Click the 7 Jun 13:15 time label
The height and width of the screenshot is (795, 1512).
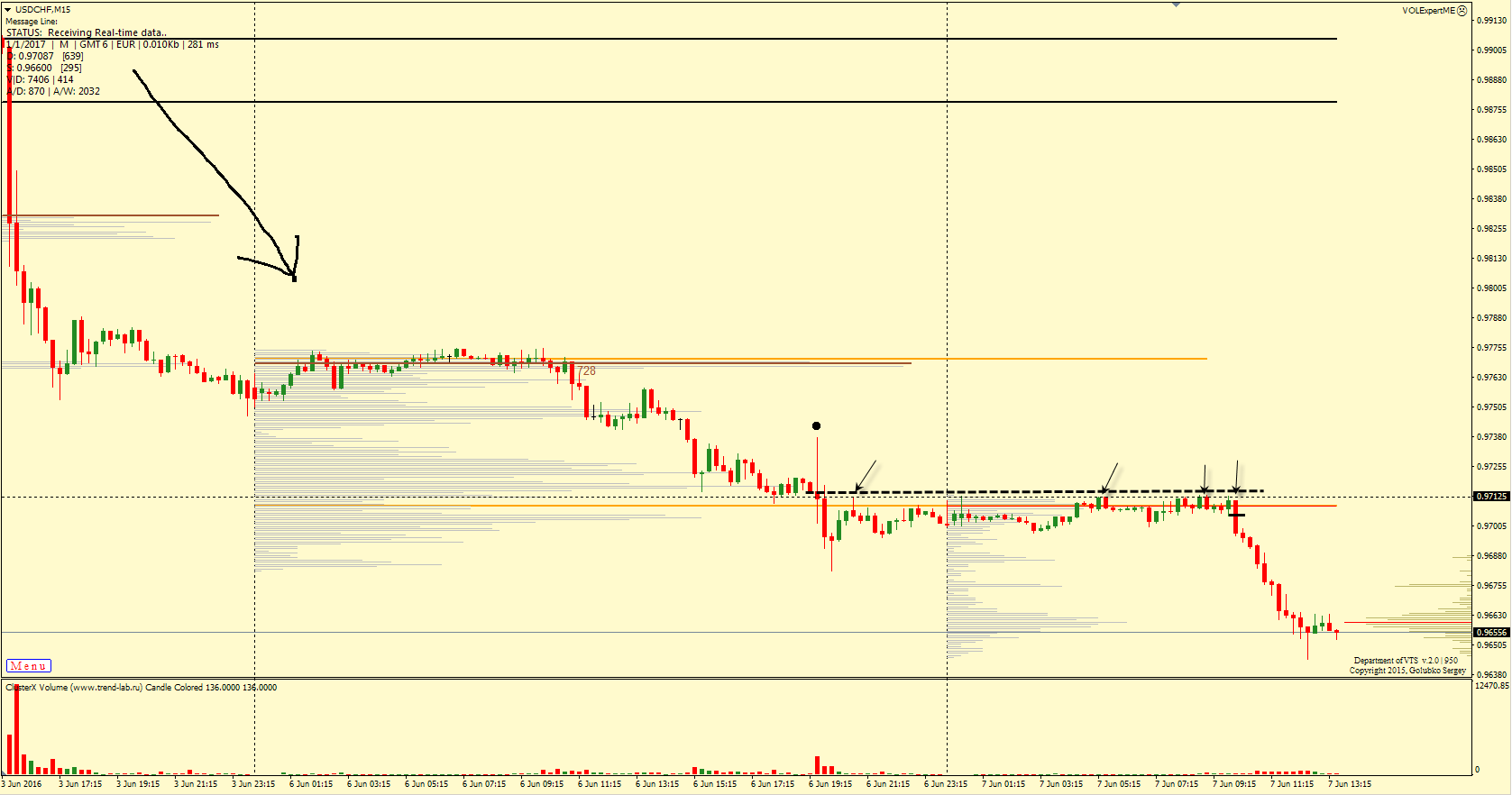1350,784
